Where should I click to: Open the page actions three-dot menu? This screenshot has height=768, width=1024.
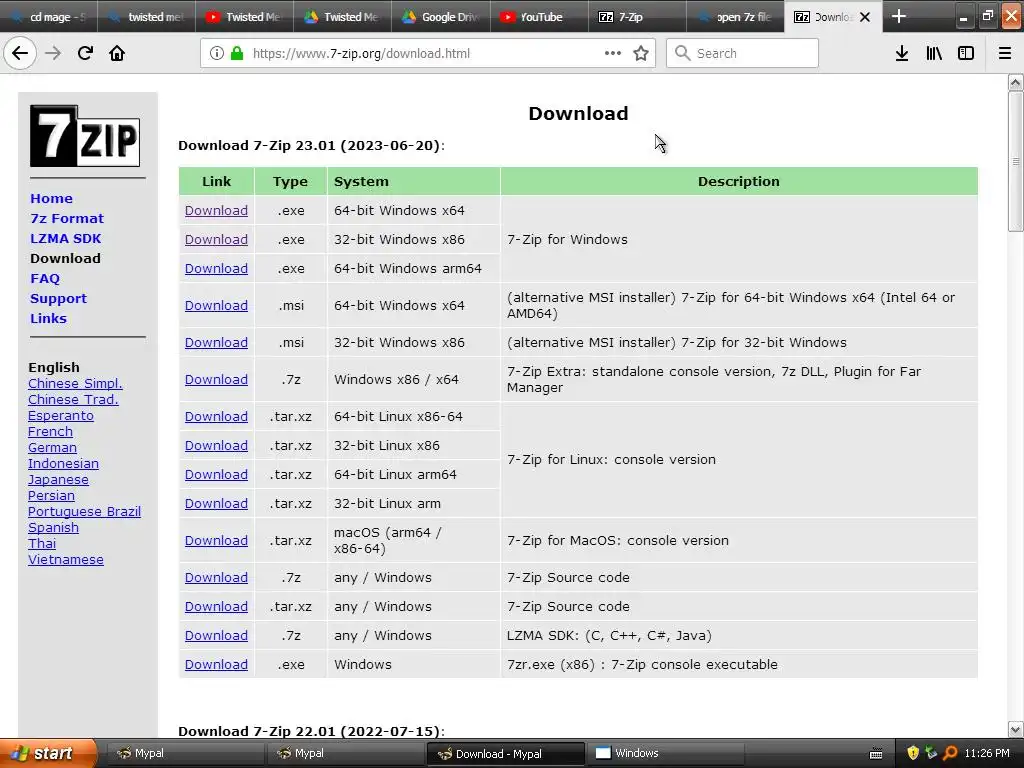[613, 54]
